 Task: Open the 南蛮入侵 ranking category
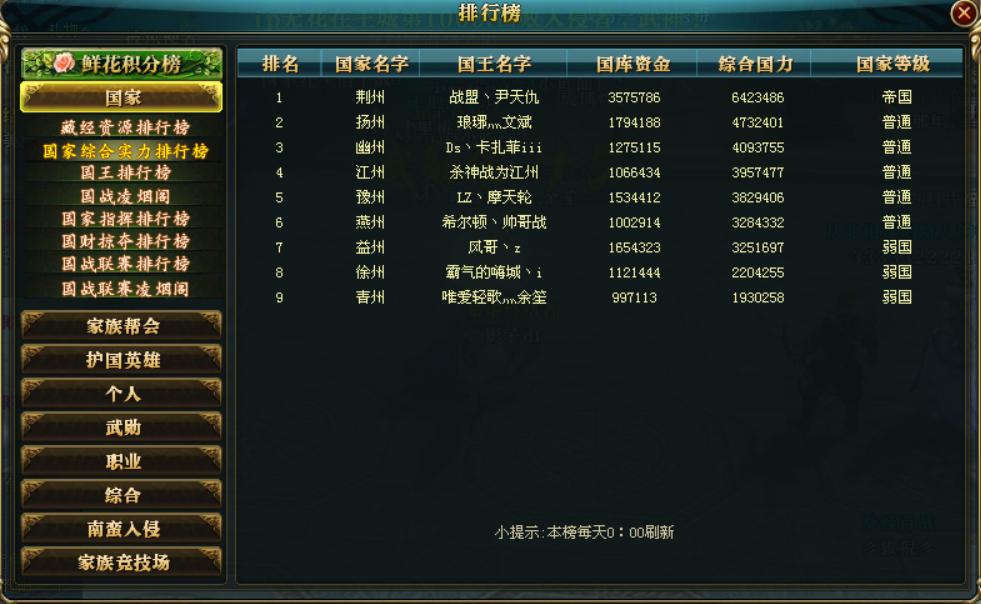(x=122, y=529)
